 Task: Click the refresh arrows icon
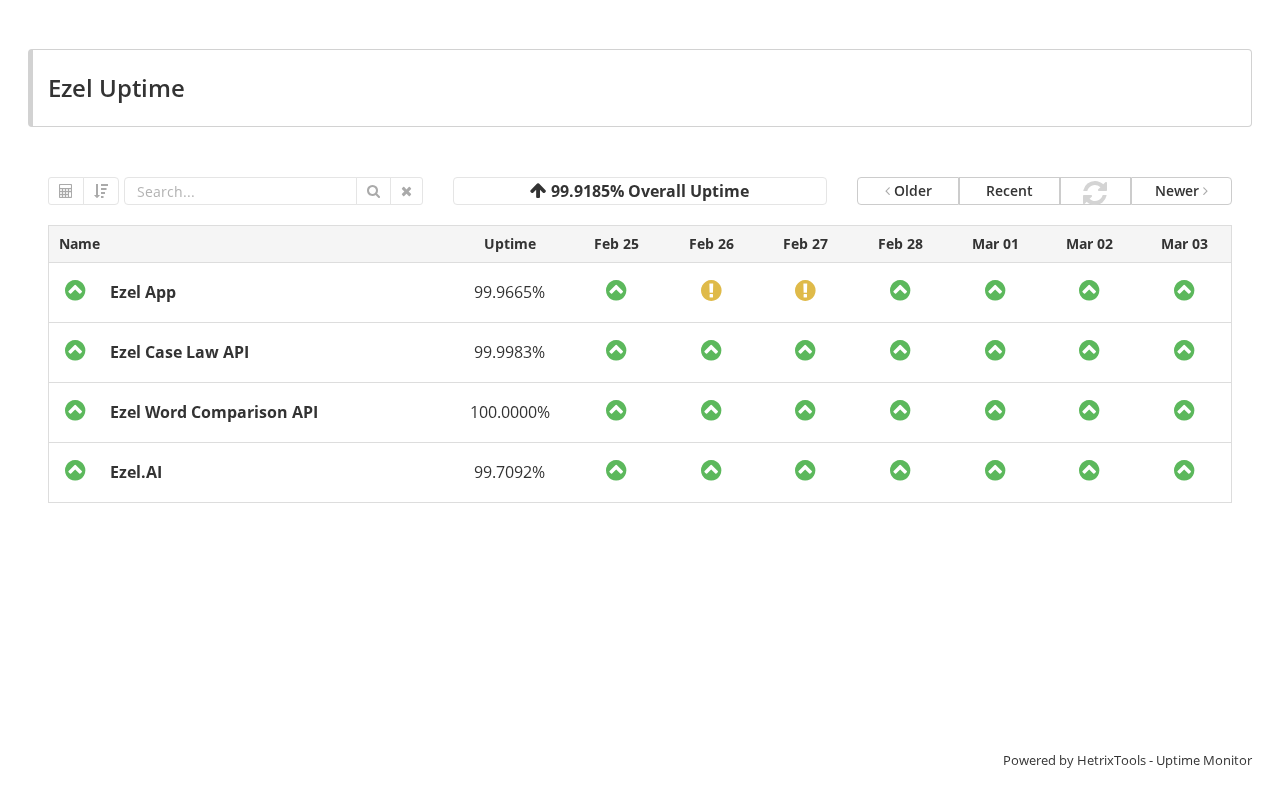click(x=1095, y=191)
